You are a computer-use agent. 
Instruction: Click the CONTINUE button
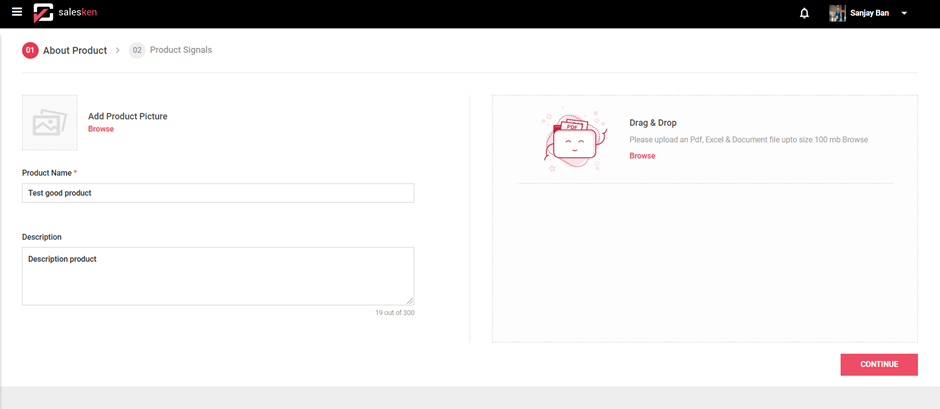tap(879, 365)
